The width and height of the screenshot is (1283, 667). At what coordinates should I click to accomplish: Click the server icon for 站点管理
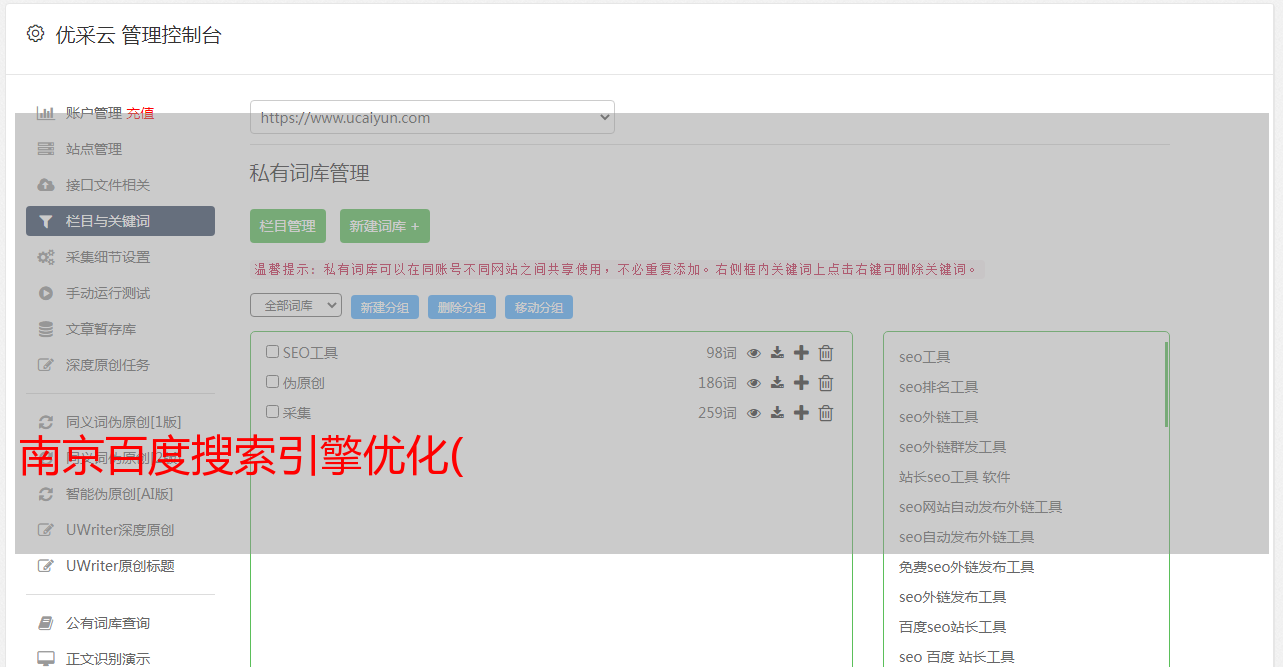(x=46, y=149)
